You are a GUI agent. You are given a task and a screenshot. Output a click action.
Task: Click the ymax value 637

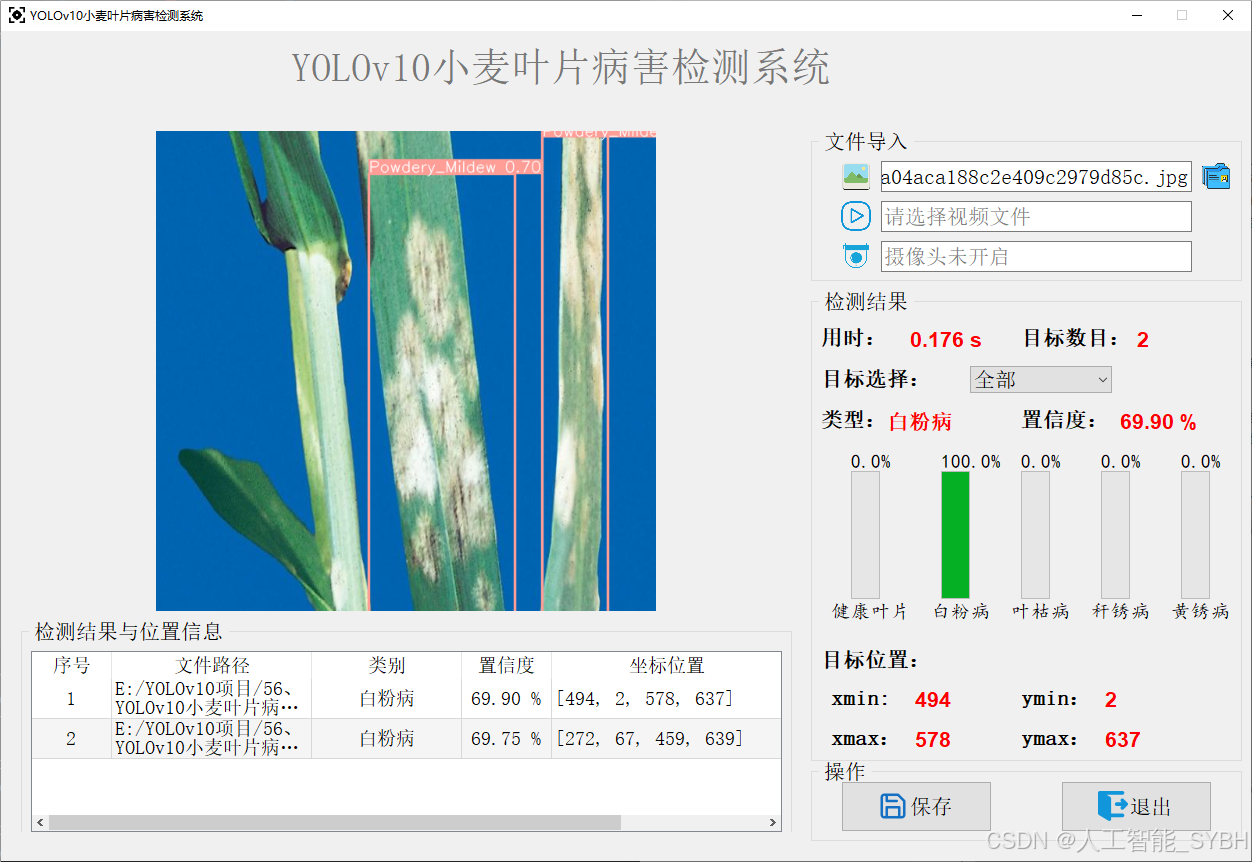[x=1123, y=740]
